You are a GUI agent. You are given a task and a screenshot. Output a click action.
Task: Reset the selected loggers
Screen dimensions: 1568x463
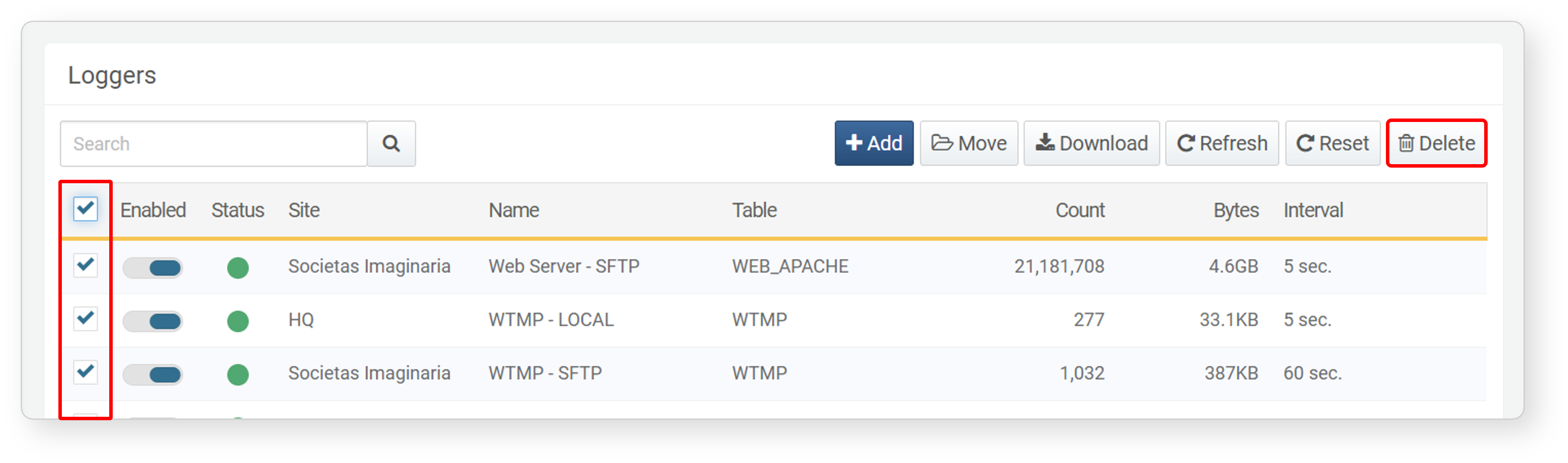pyautogui.click(x=1332, y=143)
